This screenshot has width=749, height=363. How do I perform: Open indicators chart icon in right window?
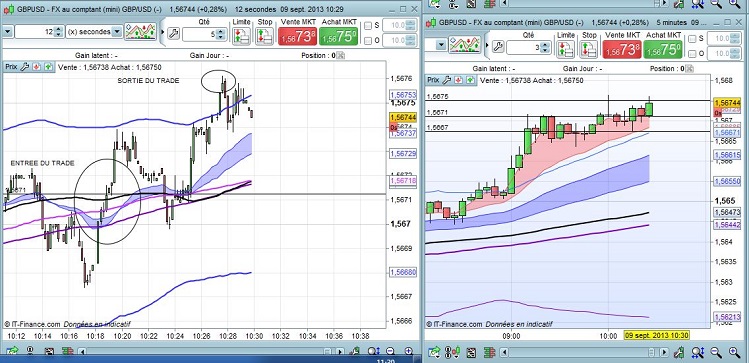[465, 46]
